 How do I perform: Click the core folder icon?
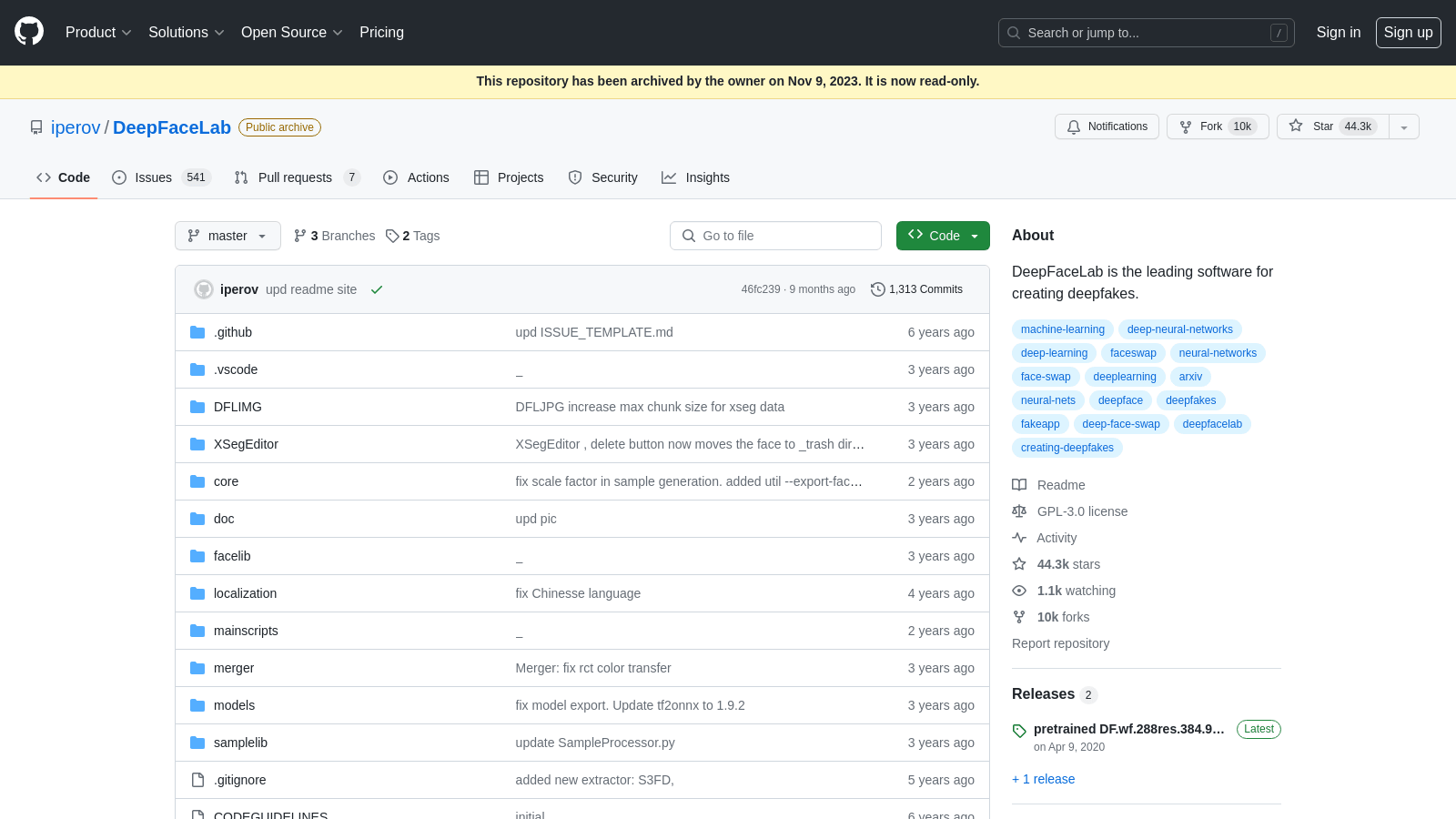click(x=197, y=481)
